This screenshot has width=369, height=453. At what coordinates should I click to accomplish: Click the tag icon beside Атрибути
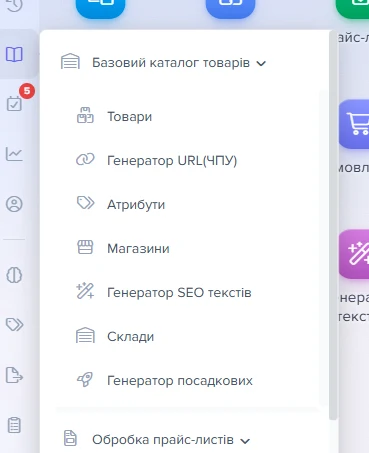(x=85, y=203)
